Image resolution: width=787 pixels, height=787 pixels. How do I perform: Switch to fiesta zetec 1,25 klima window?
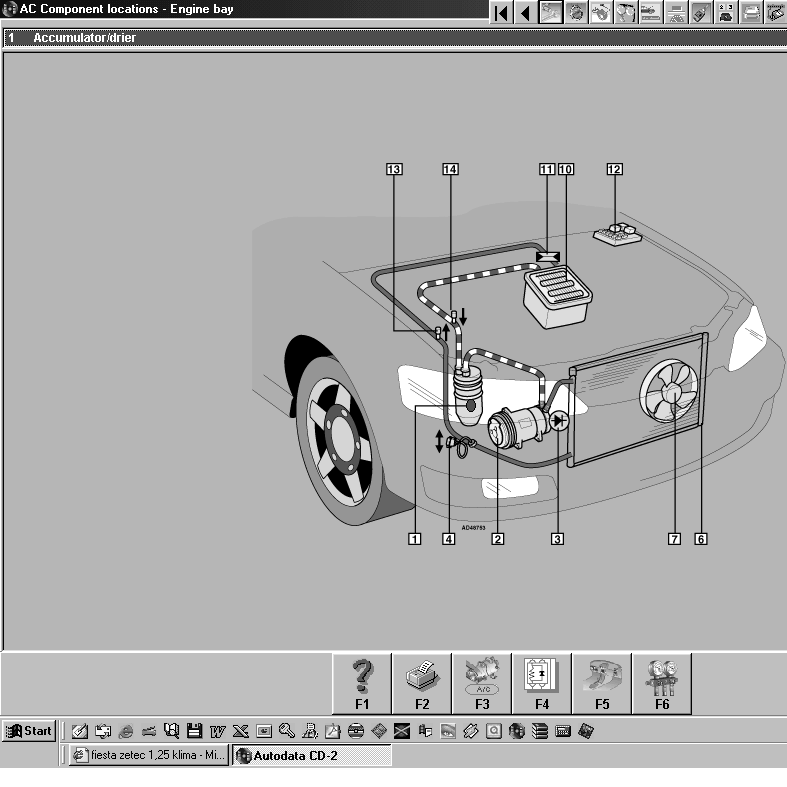pyautogui.click(x=148, y=756)
